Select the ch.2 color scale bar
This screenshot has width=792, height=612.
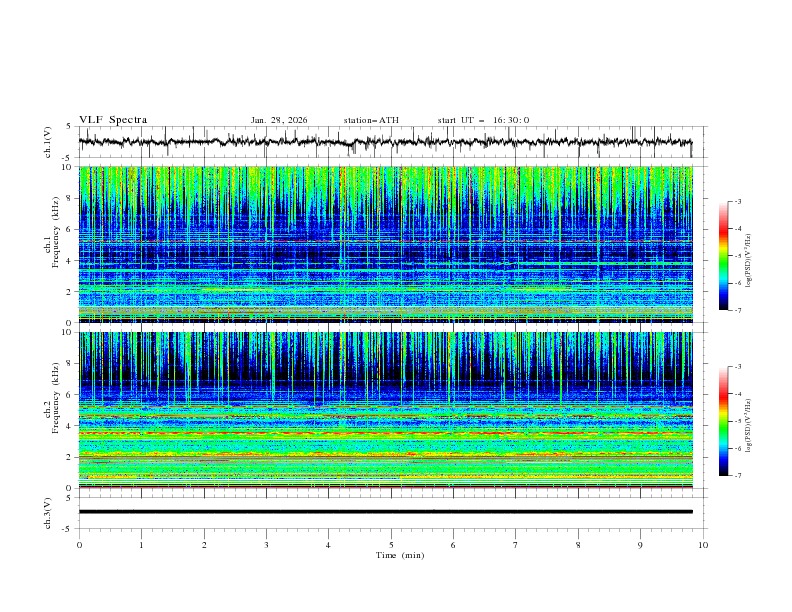[x=723, y=421]
